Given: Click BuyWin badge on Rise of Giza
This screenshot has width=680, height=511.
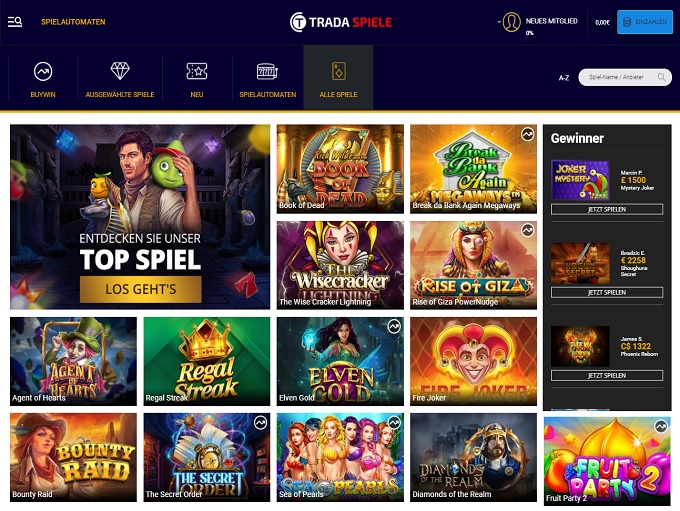Looking at the screenshot, I should 527,230.
